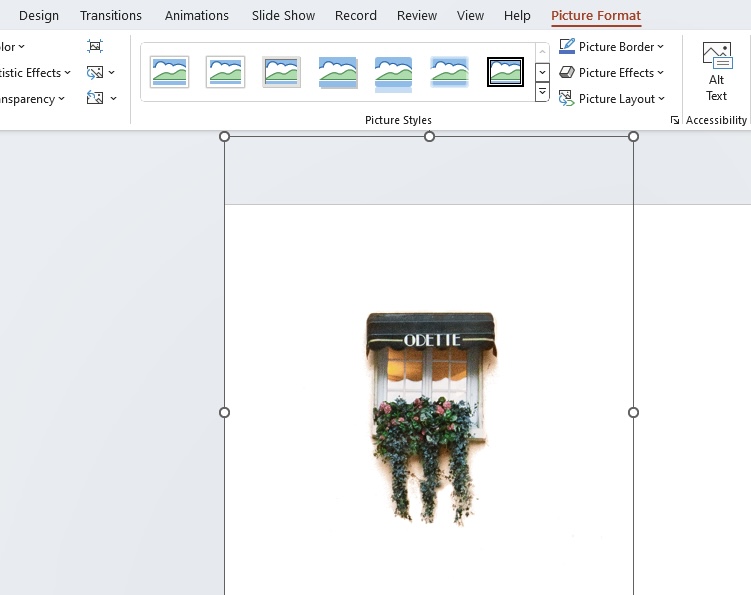751x595 pixels.
Task: Expand the Reset Picture dropdown arrow
Action: point(114,98)
